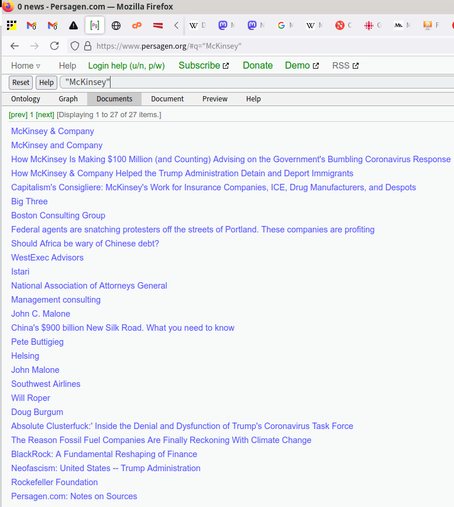Open the "Doug Burgum" document
454x507 pixels.
tap(37, 412)
